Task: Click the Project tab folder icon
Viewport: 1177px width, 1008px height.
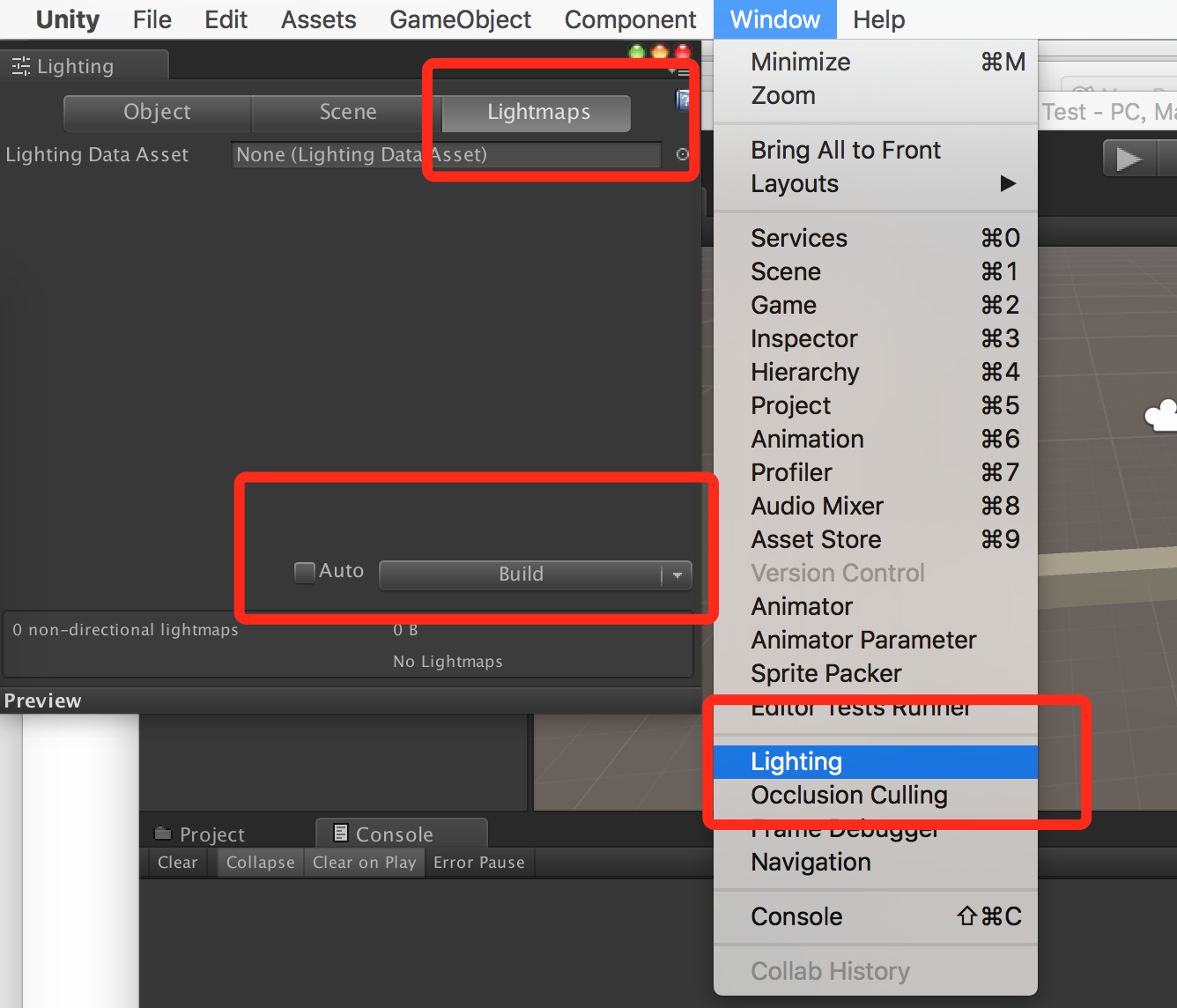Action: pos(163,833)
